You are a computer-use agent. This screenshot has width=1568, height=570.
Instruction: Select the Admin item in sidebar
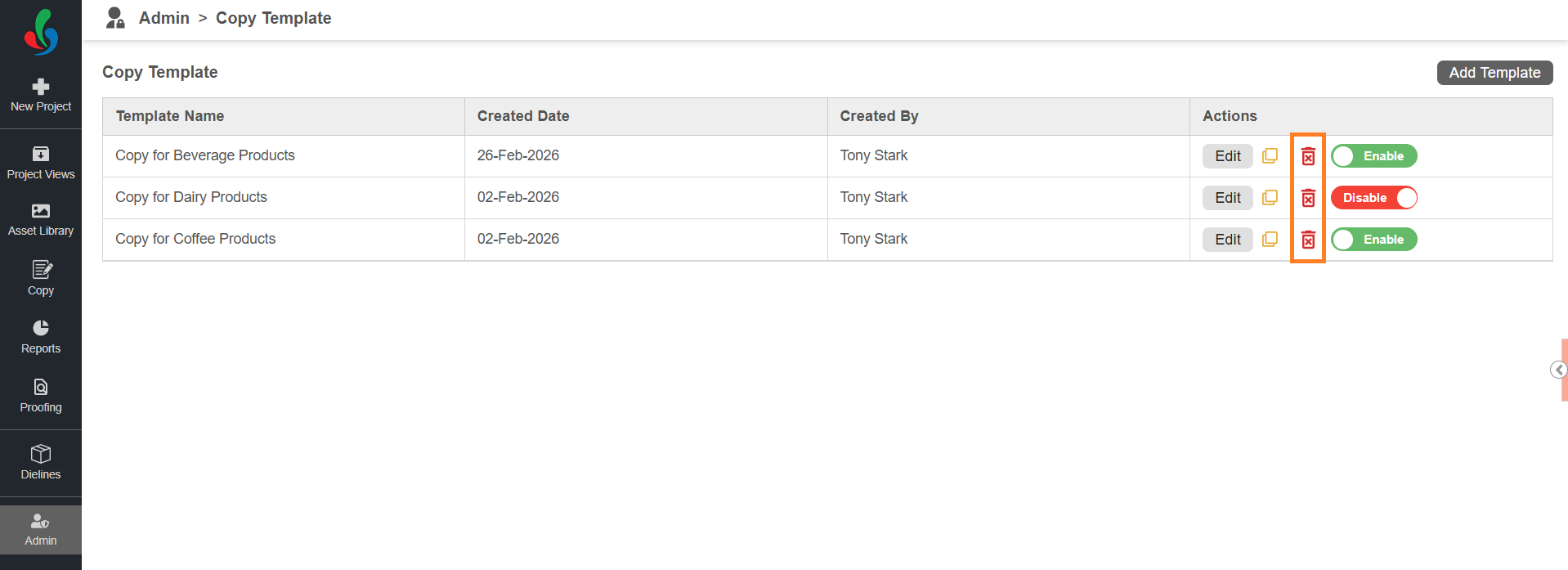pyautogui.click(x=41, y=529)
